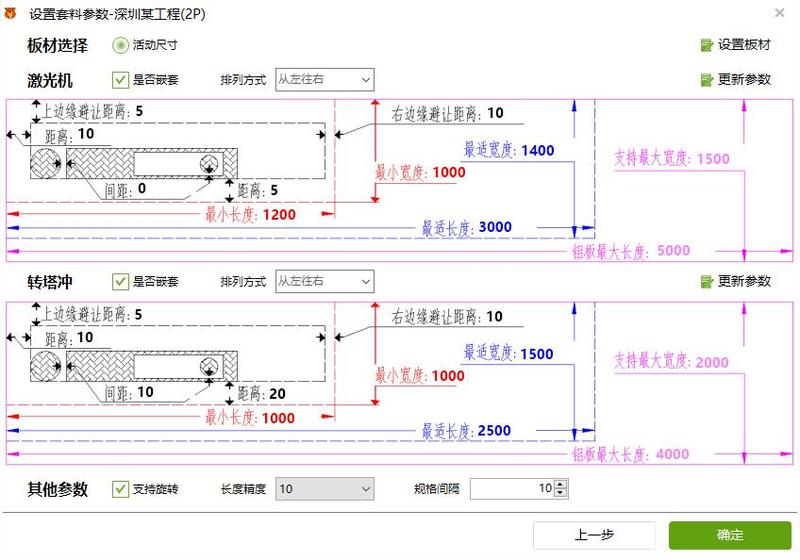
Task: Click 转塔冲 最适宽度 value 1500
Action: 537,354
